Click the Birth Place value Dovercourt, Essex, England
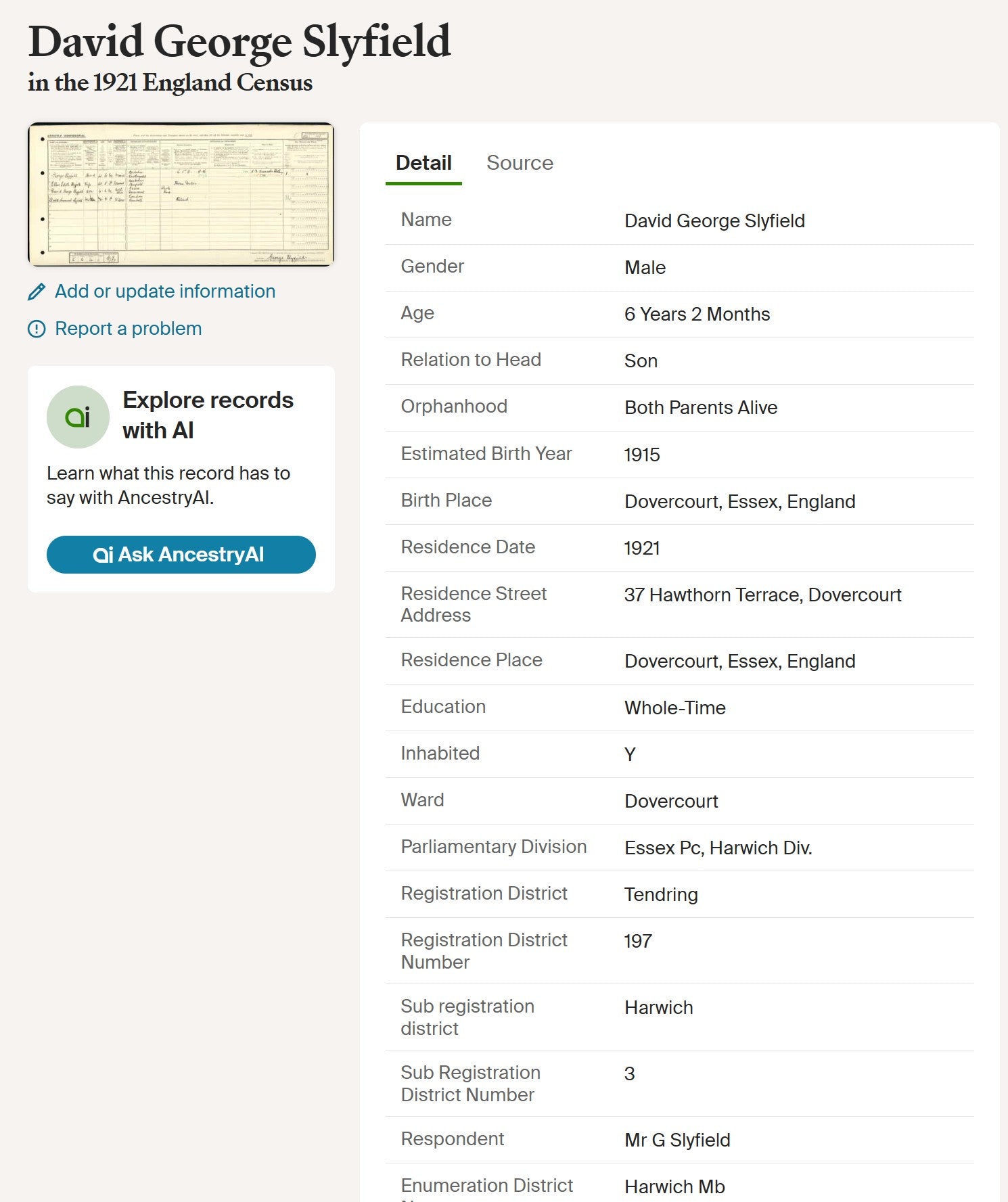The image size is (1008, 1202). (x=739, y=502)
